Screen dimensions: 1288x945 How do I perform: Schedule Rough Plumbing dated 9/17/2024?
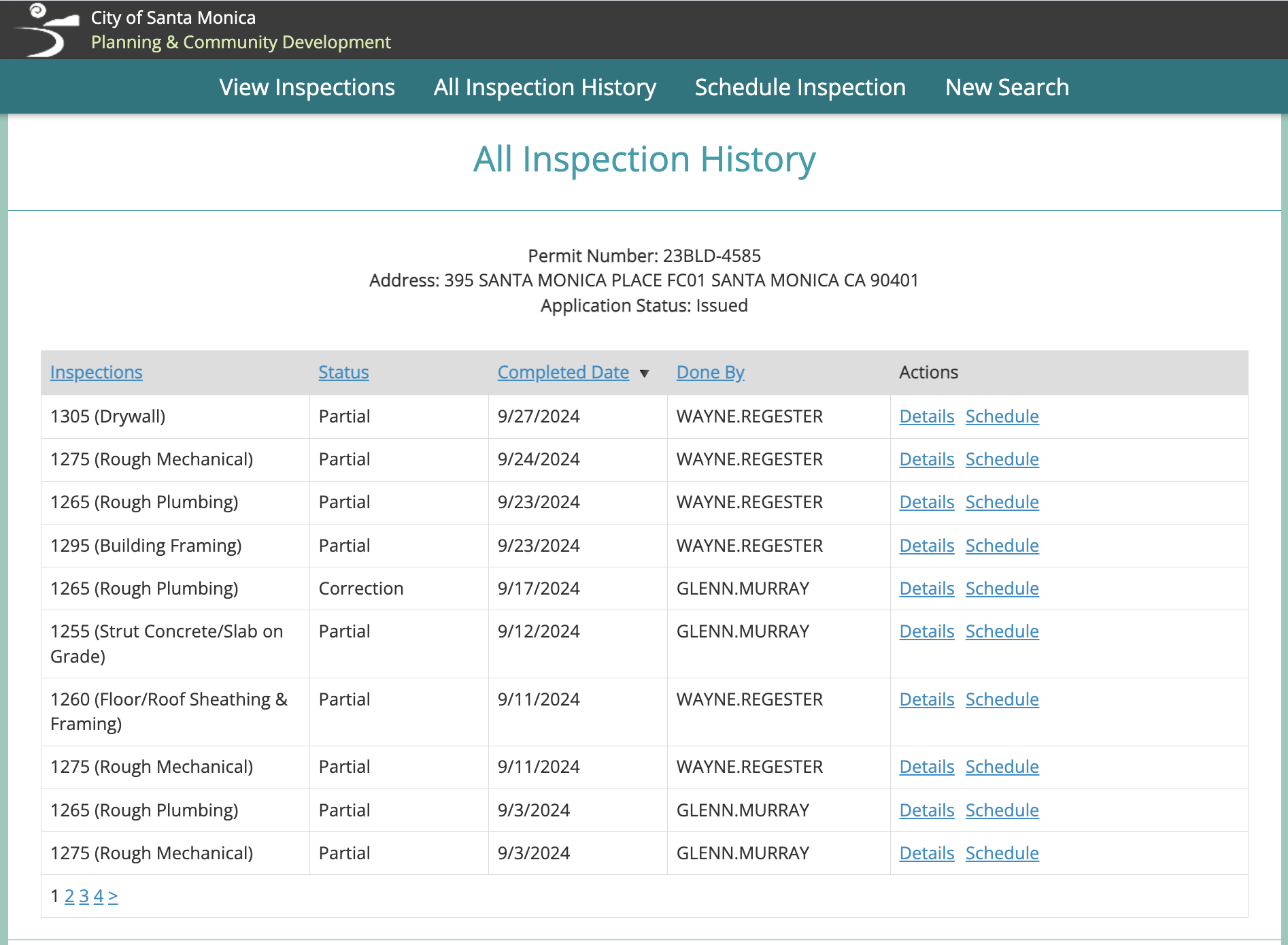[1002, 588]
